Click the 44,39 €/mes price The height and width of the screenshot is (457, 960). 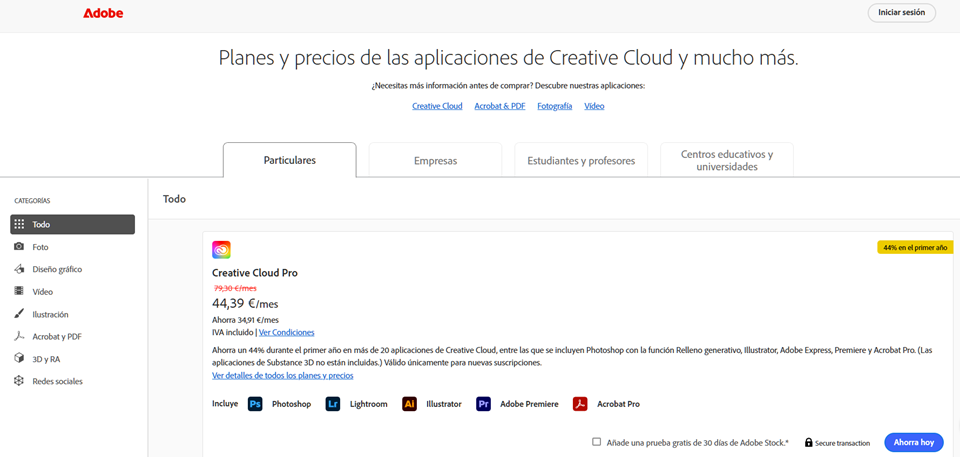[246, 303]
